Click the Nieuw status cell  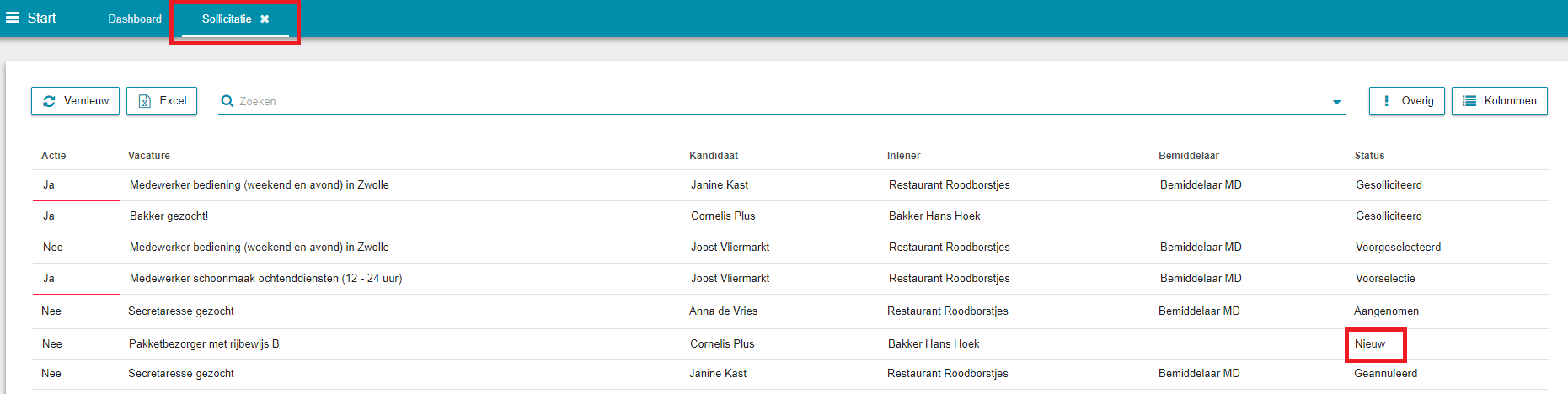(1370, 344)
